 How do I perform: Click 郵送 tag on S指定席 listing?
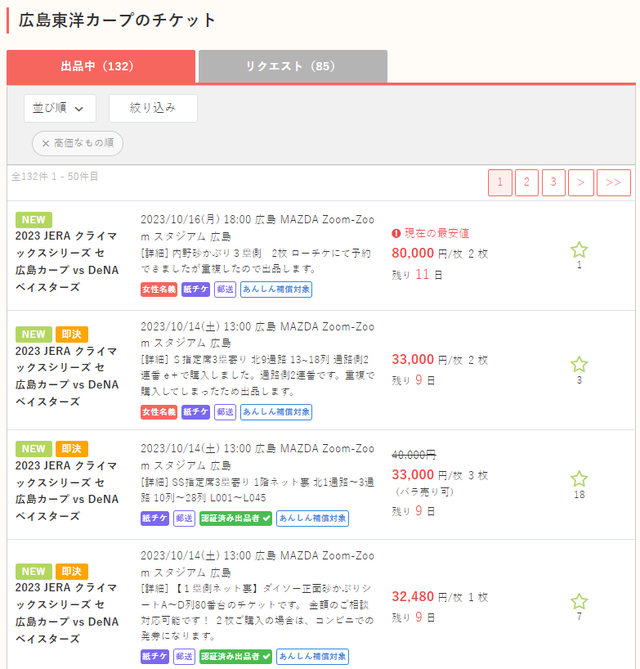[x=225, y=412]
